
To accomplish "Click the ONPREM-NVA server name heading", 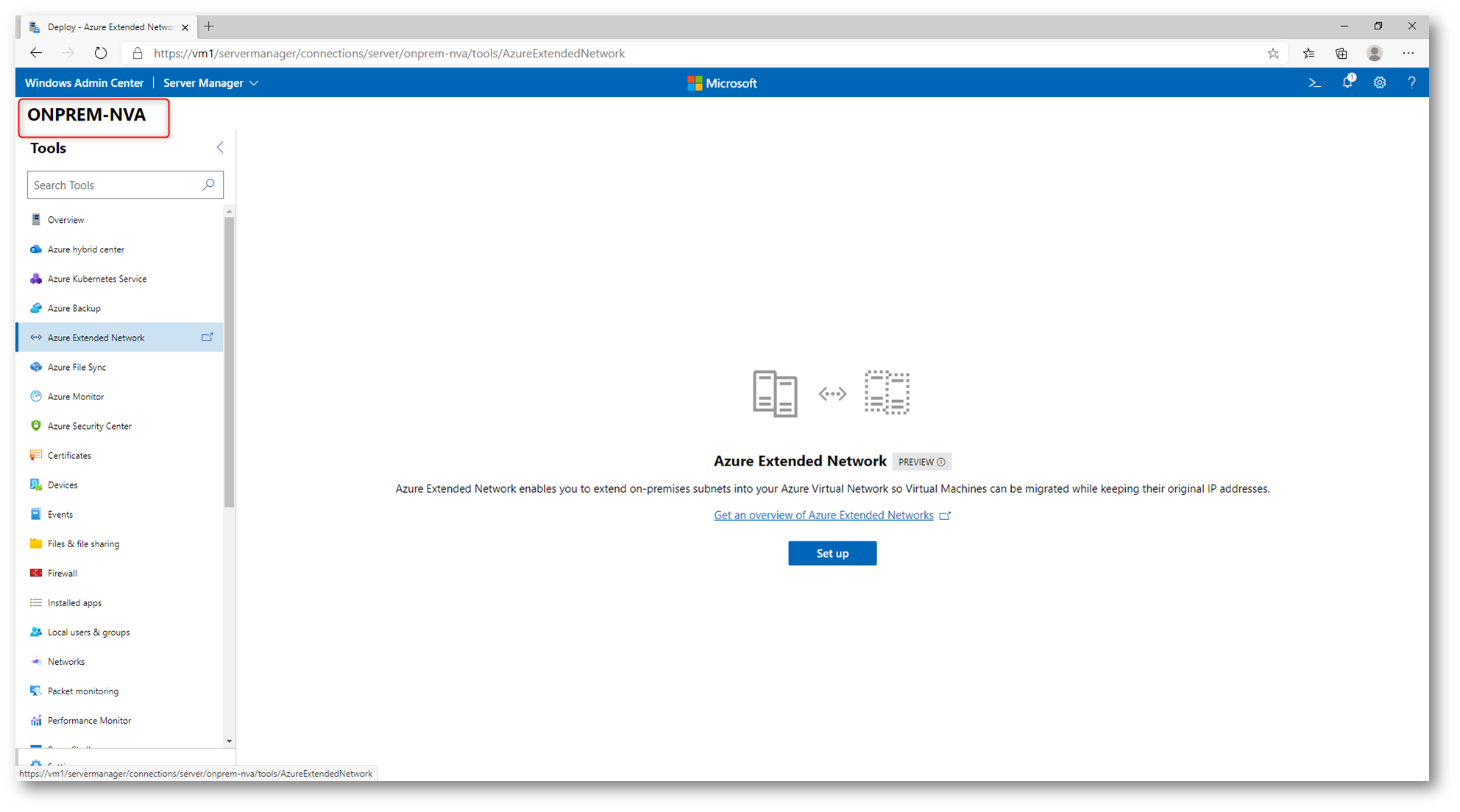I will coord(87,115).
